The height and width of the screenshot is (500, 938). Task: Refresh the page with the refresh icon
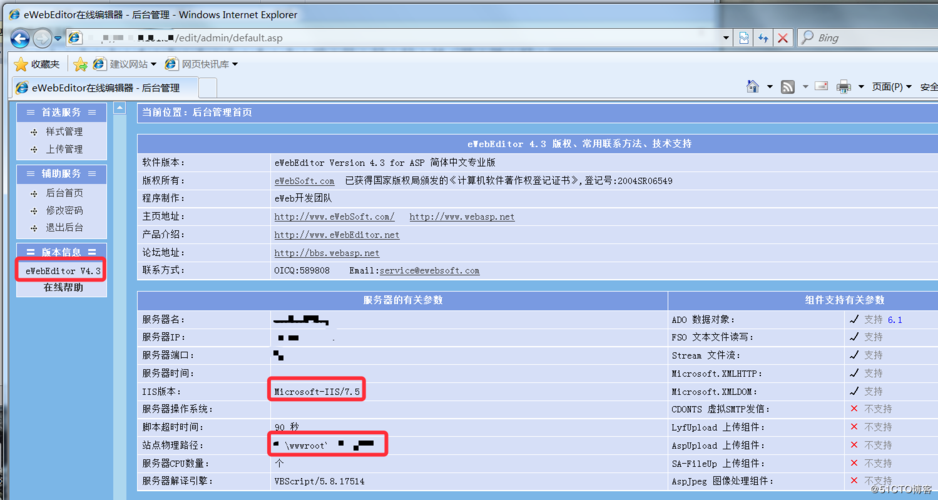[763, 38]
